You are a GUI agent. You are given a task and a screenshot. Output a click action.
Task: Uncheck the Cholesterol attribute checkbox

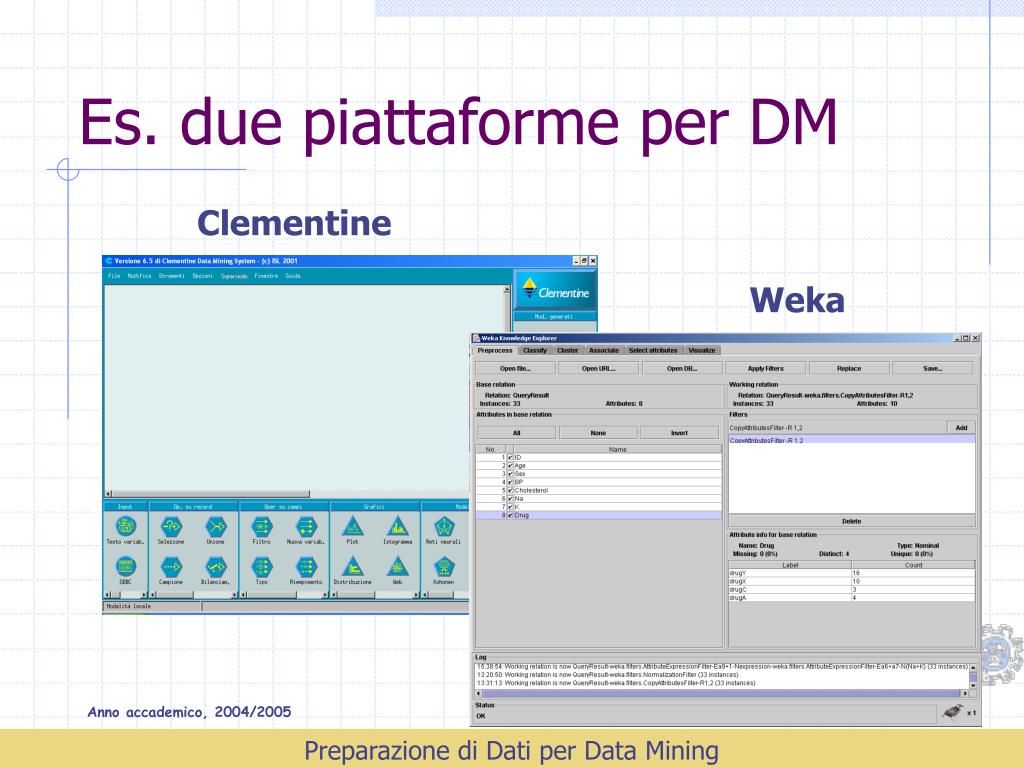coord(511,490)
